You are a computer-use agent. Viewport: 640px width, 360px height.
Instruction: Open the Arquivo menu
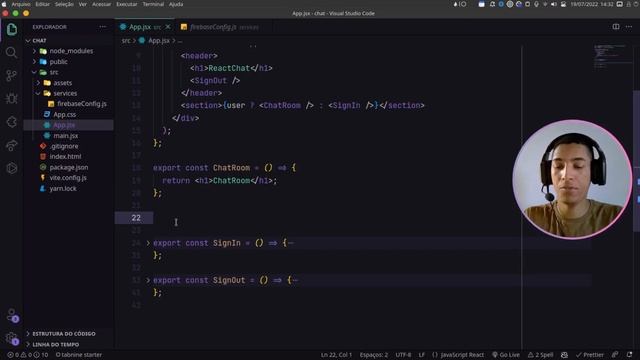21,4
